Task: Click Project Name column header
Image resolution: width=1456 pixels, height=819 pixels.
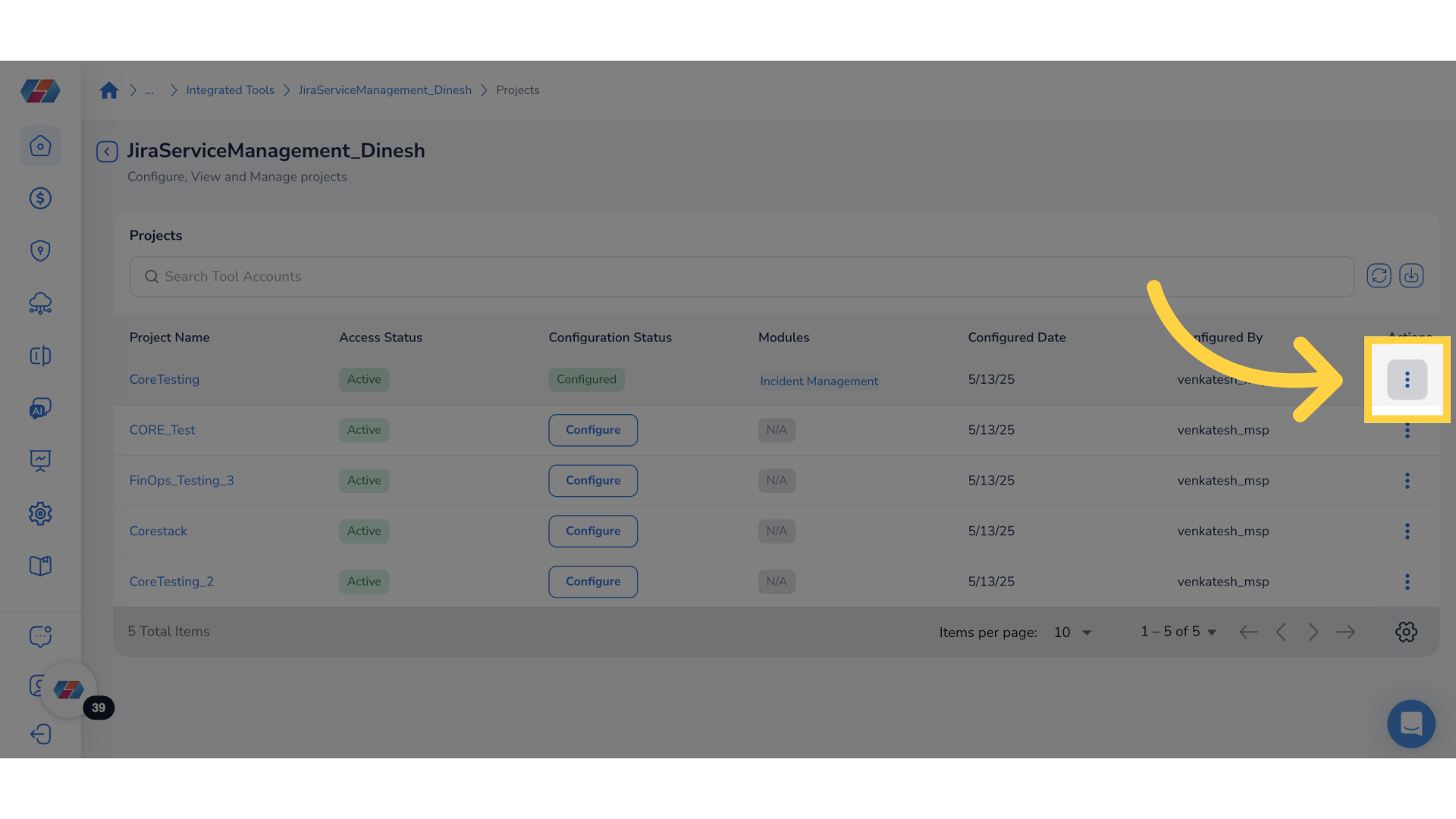Action: click(x=170, y=337)
